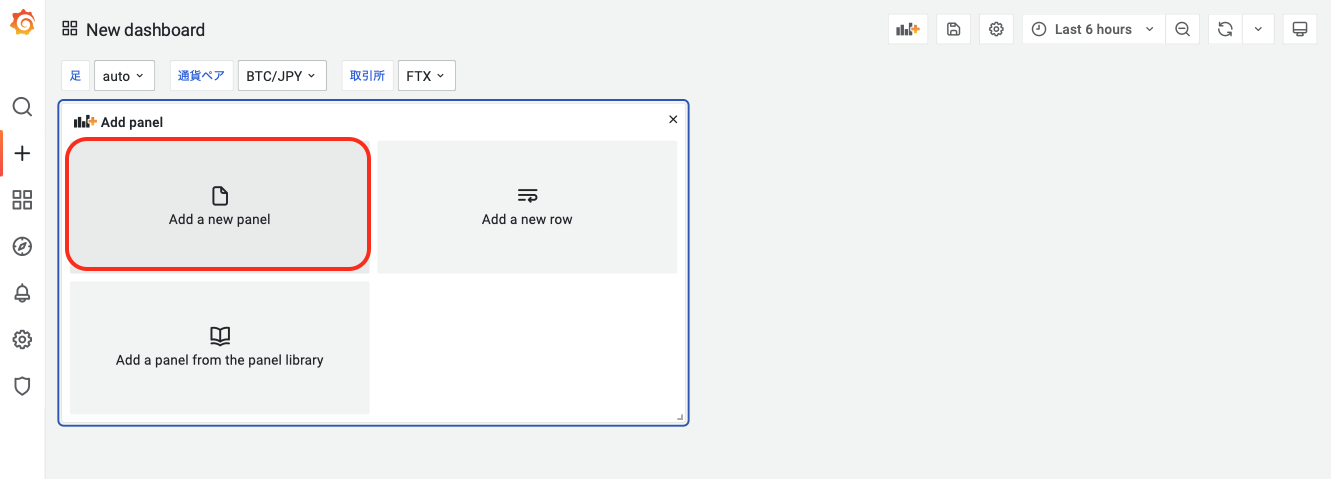Screen dimensions: 1331x479
Task: Click the dashboard grid icon beside title
Action: click(x=70, y=29)
